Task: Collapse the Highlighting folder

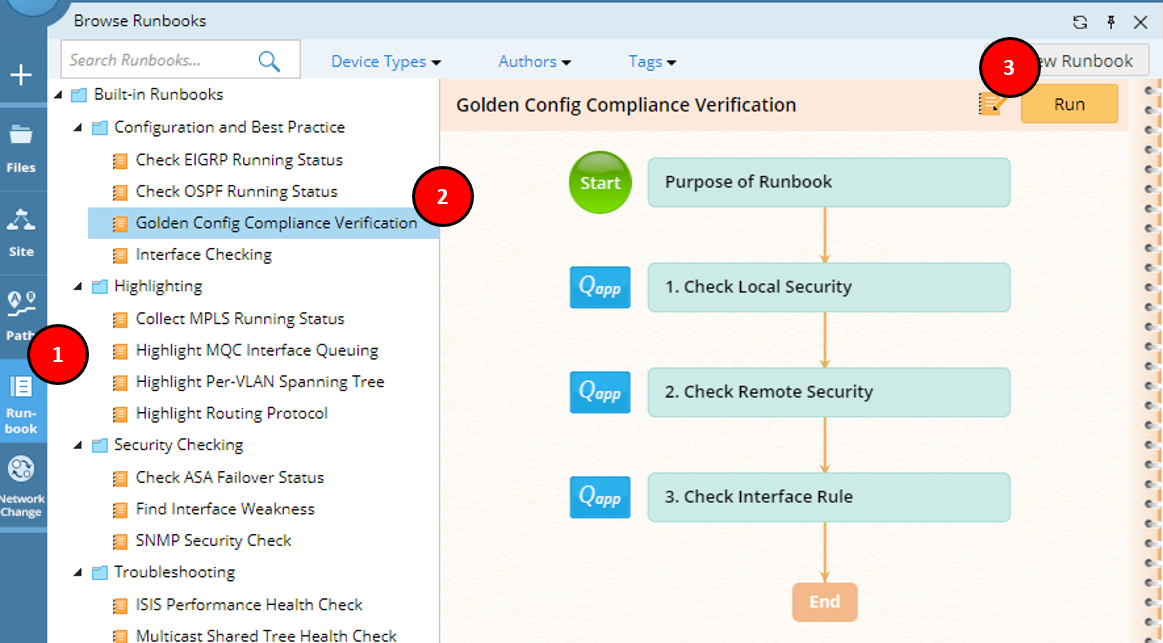Action: (79, 286)
